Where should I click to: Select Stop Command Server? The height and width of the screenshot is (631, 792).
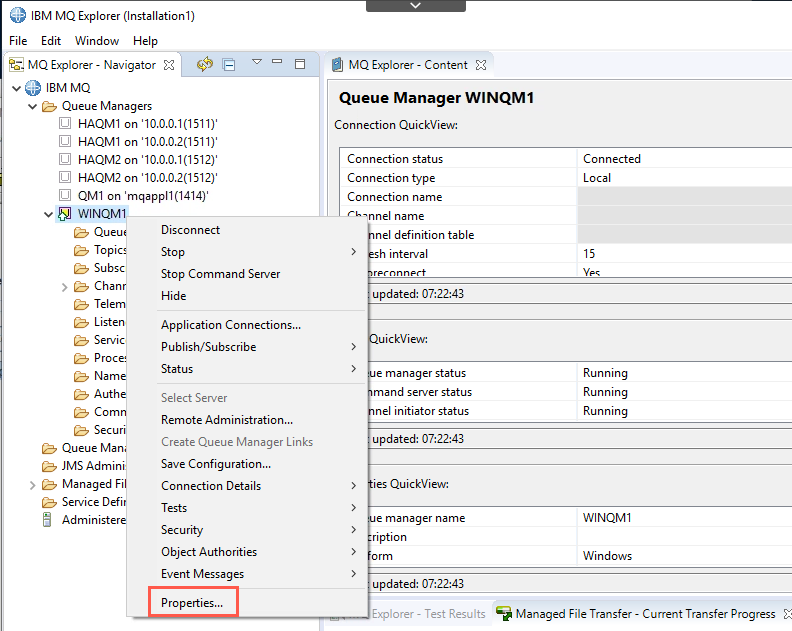[220, 274]
